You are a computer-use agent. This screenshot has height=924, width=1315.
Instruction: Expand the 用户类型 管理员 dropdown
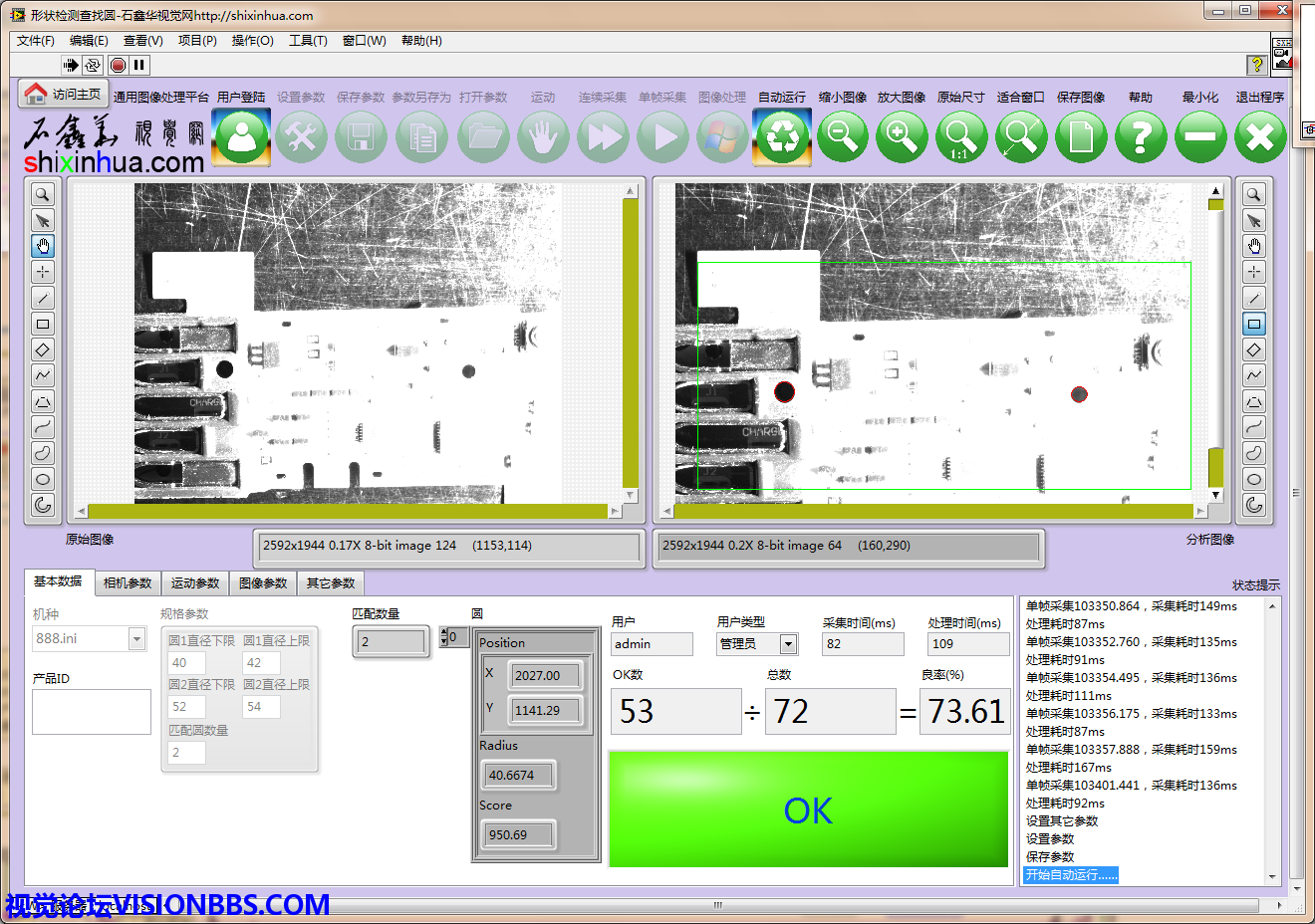point(788,644)
